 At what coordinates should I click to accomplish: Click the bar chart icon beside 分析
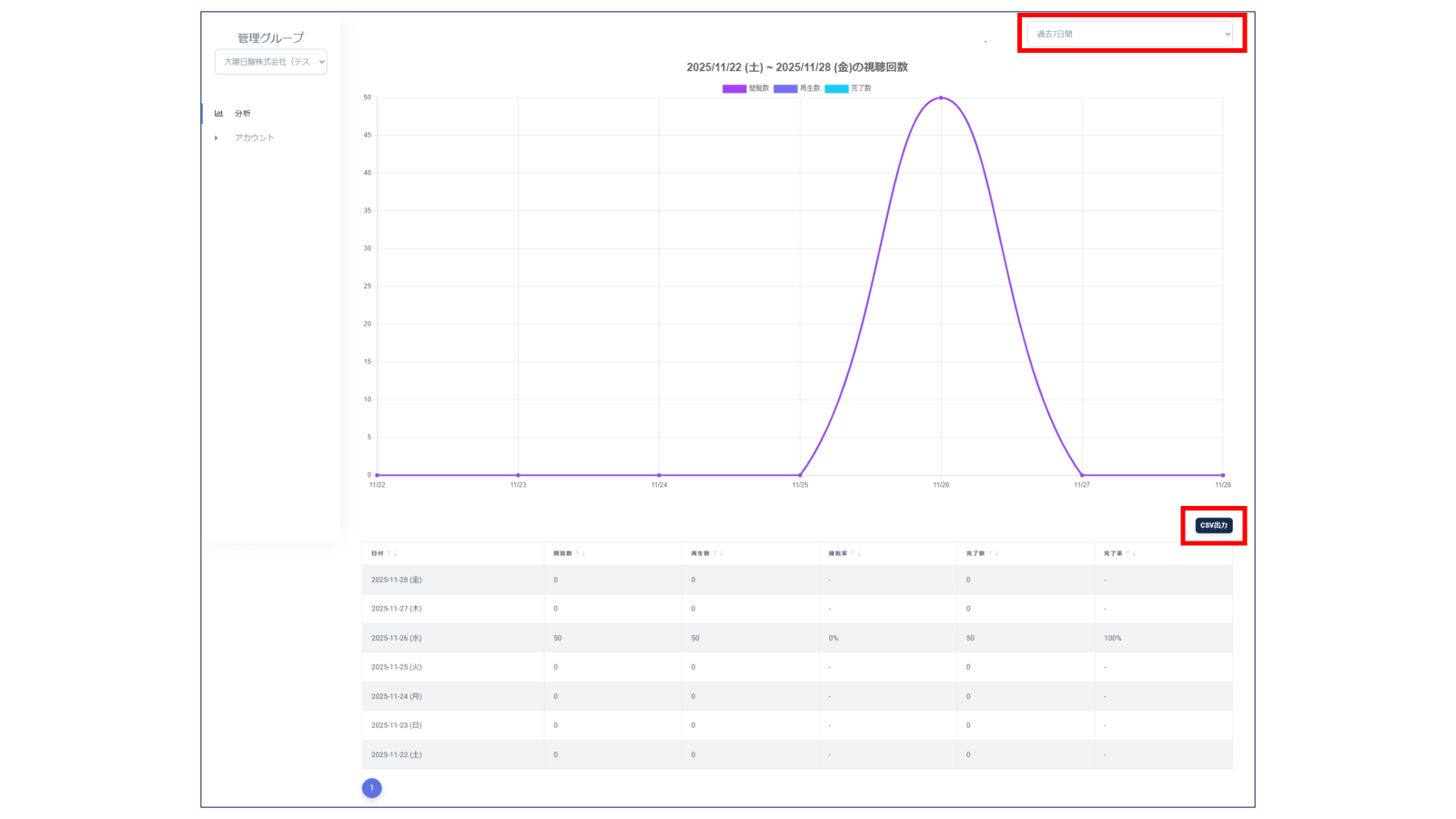coord(218,114)
